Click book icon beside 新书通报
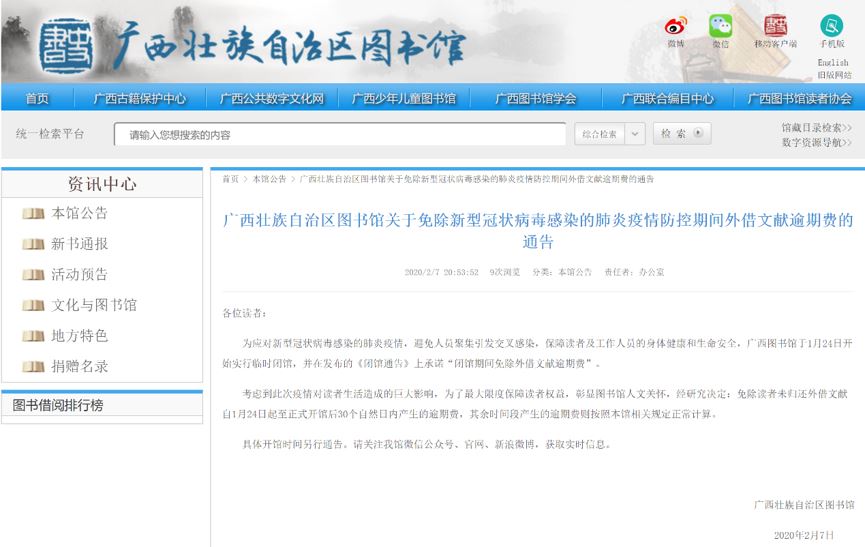 pyautogui.click(x=34, y=244)
